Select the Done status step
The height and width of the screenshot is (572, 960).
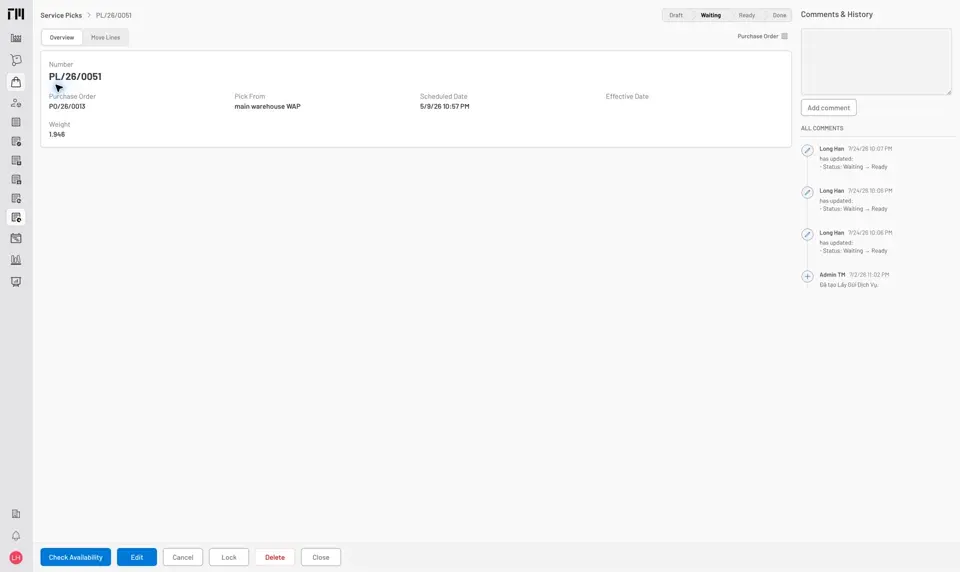(779, 15)
